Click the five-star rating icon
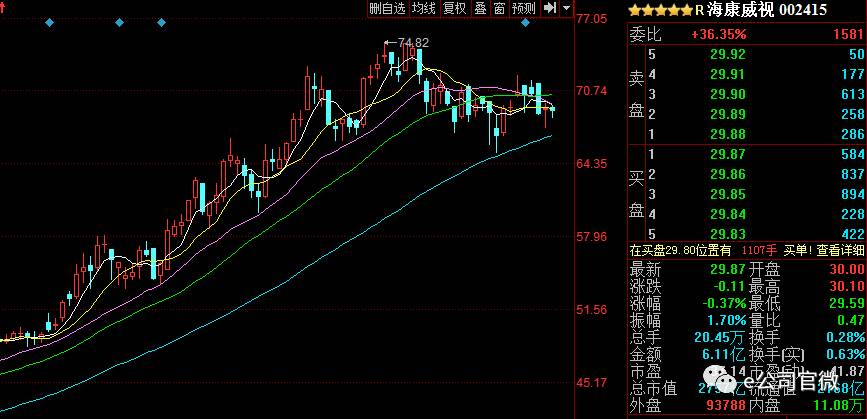 pos(660,10)
